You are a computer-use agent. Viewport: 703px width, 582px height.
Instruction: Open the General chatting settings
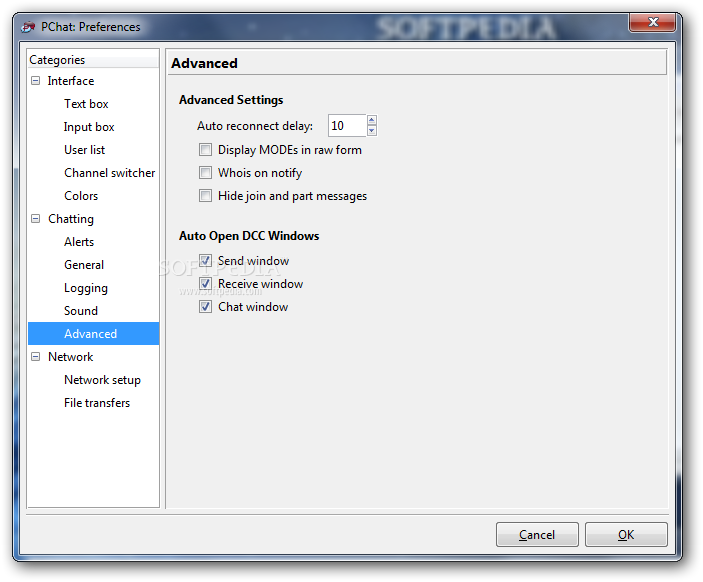coord(84,265)
